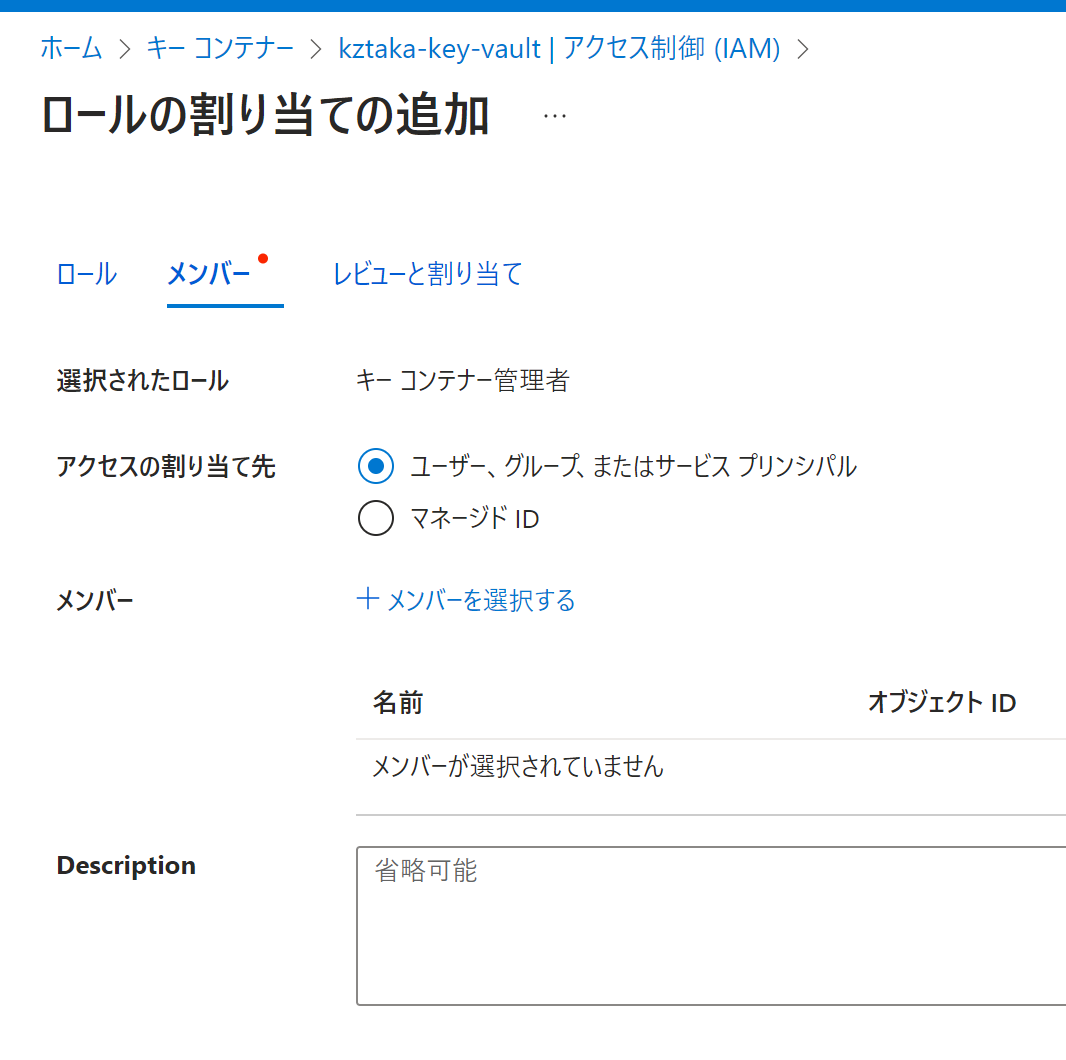1066x1060 pixels.
Task: Return to kztaka-key-vault アクセス制御 (IAM) page
Action: 559,48
